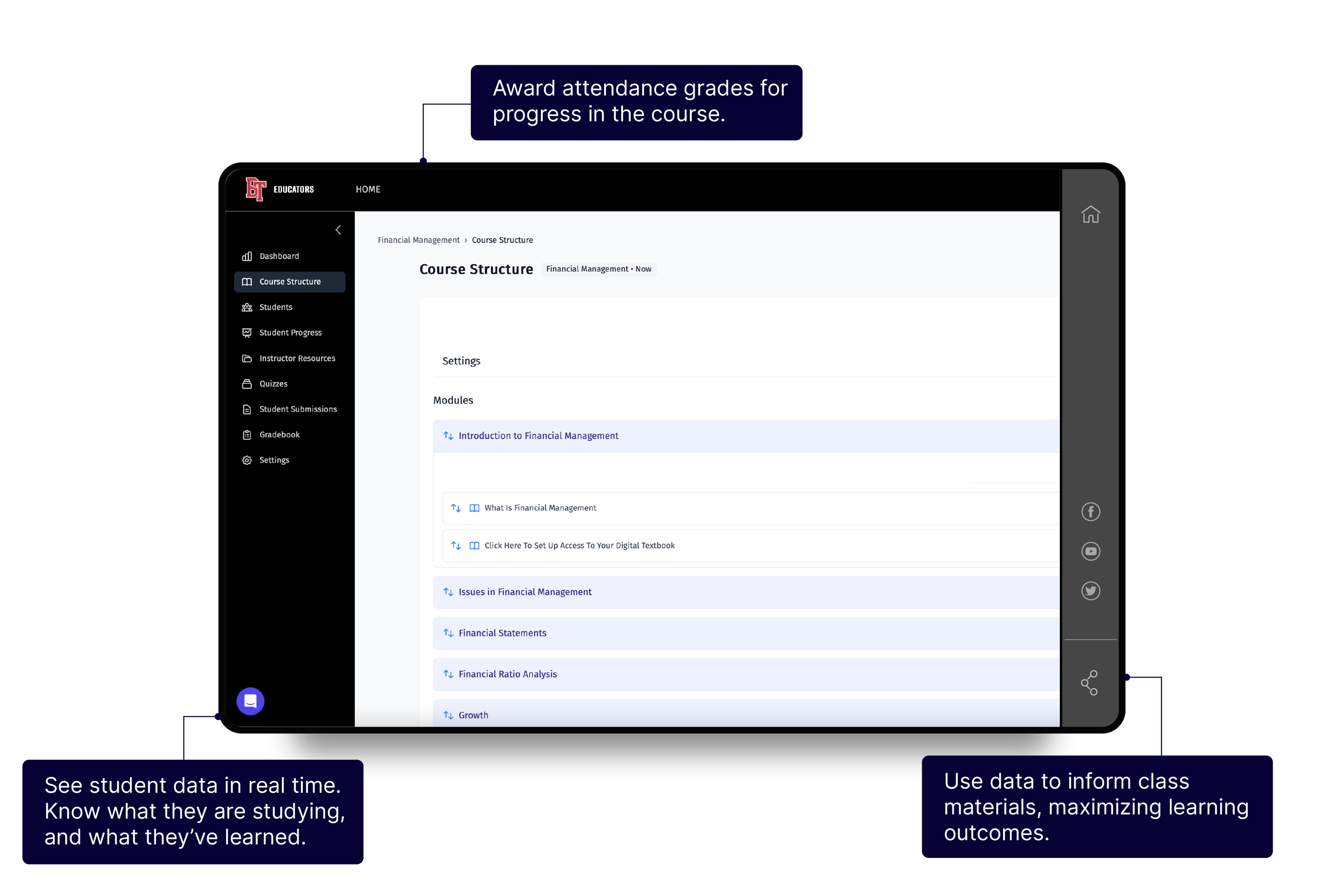Screen dimensions: 1344x896
Task: Open the Twitter icon link
Action: click(1090, 590)
